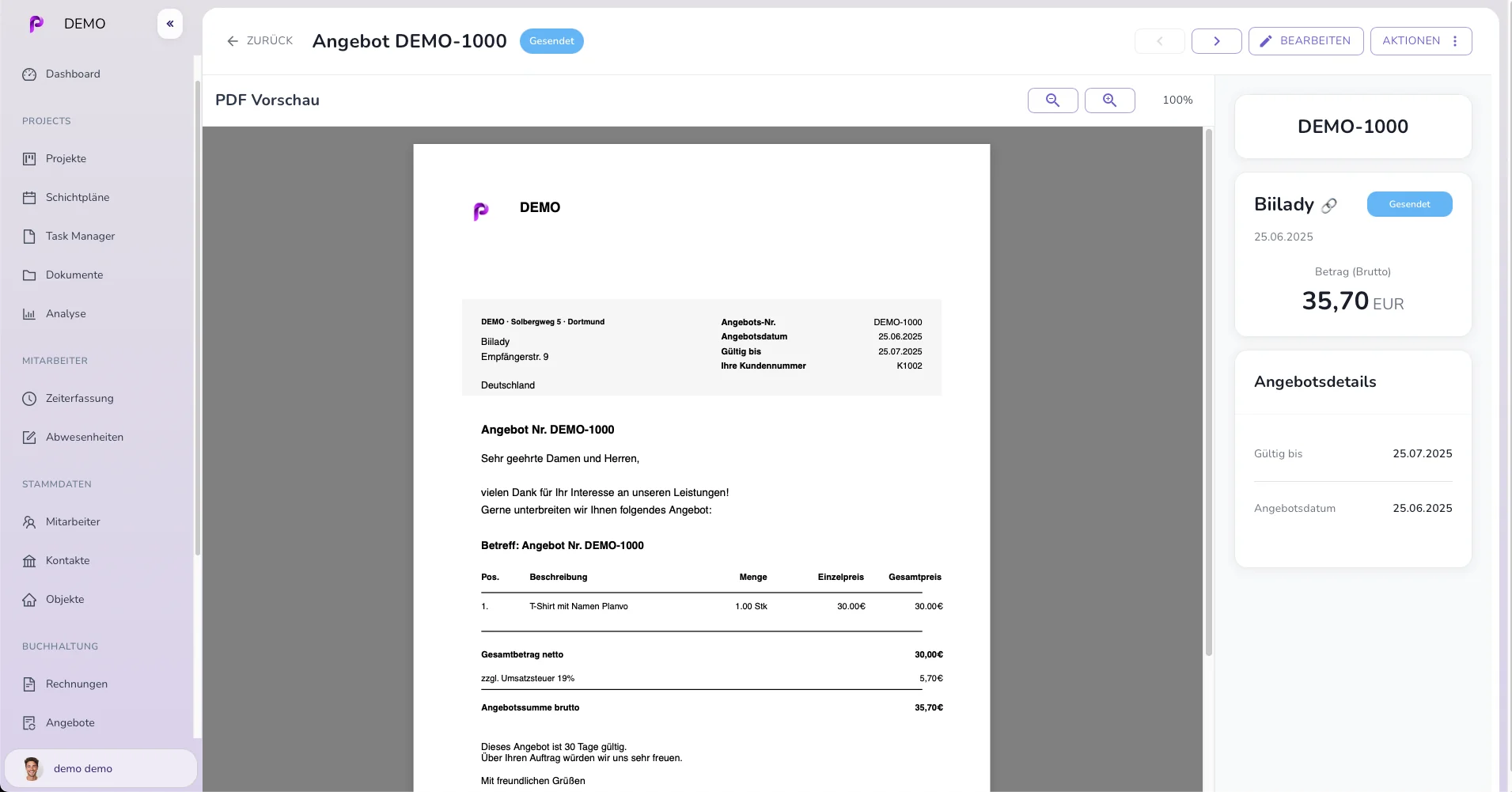The image size is (1512, 792).
Task: Go back using ZURÜCK link
Action: tap(260, 41)
